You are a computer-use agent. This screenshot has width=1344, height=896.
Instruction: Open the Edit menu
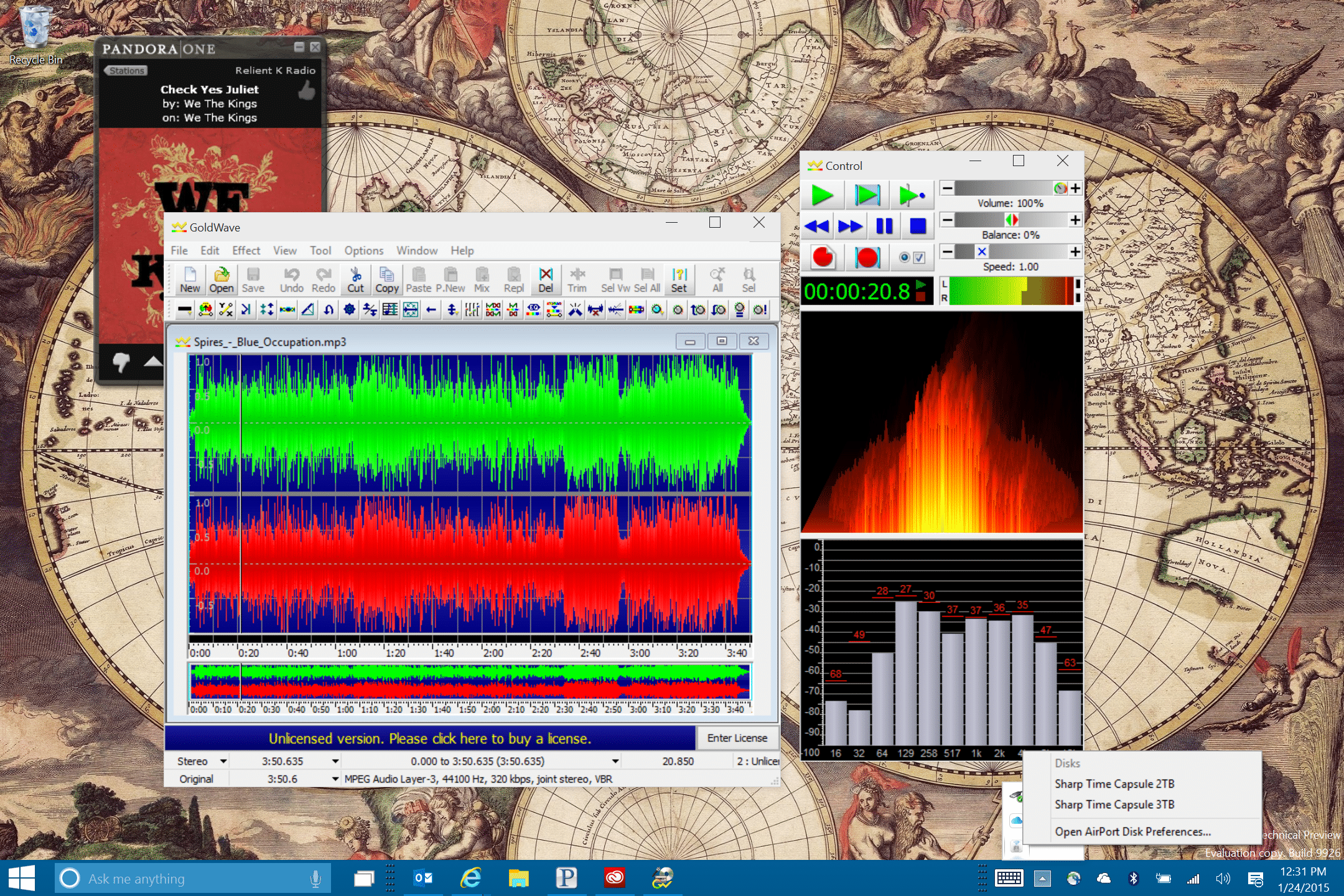tap(210, 250)
